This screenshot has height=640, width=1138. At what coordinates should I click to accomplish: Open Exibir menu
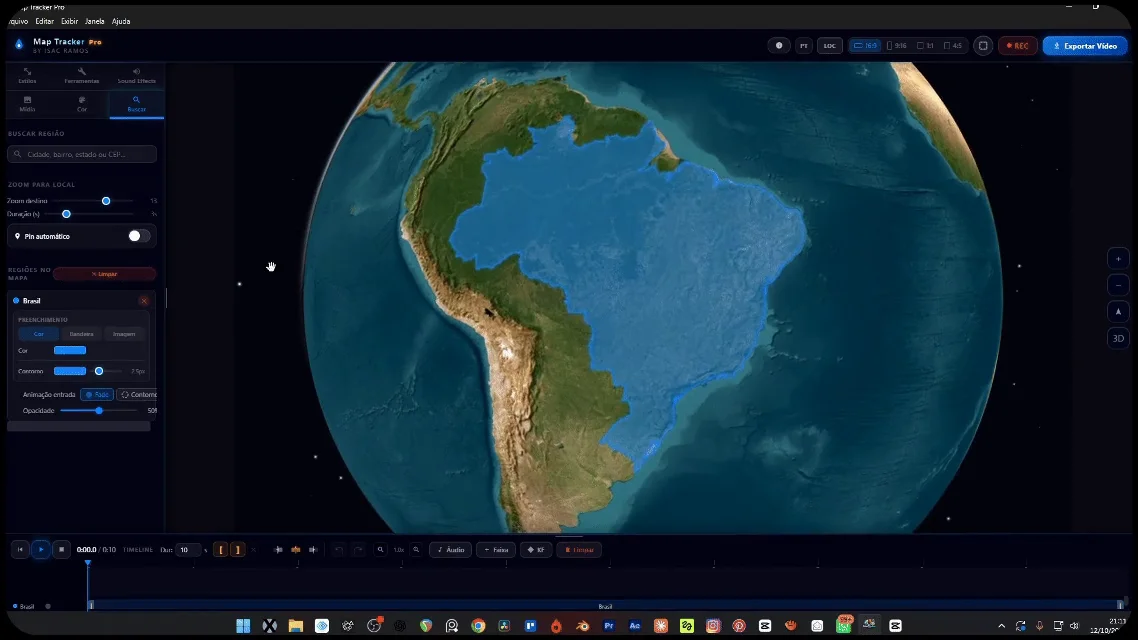tap(70, 21)
